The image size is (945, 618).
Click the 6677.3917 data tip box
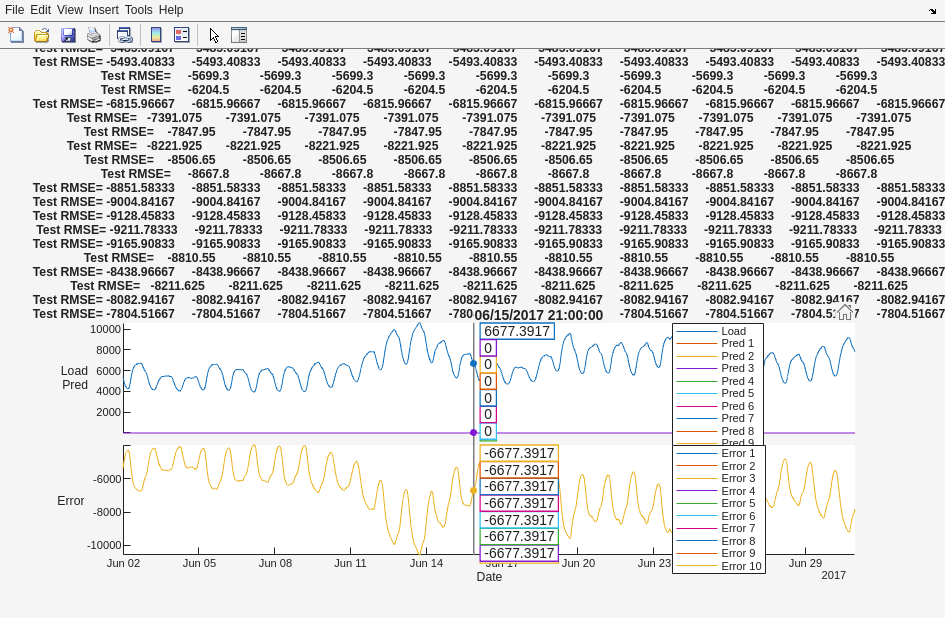click(x=517, y=332)
